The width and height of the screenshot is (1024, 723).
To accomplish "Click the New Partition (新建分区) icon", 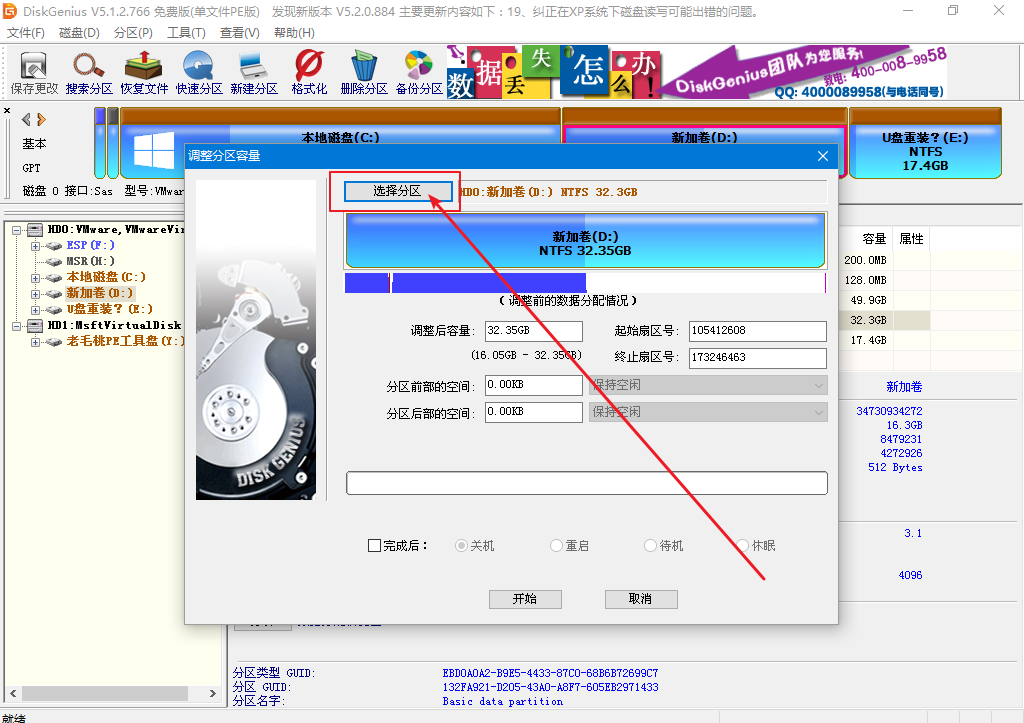I will (254, 72).
